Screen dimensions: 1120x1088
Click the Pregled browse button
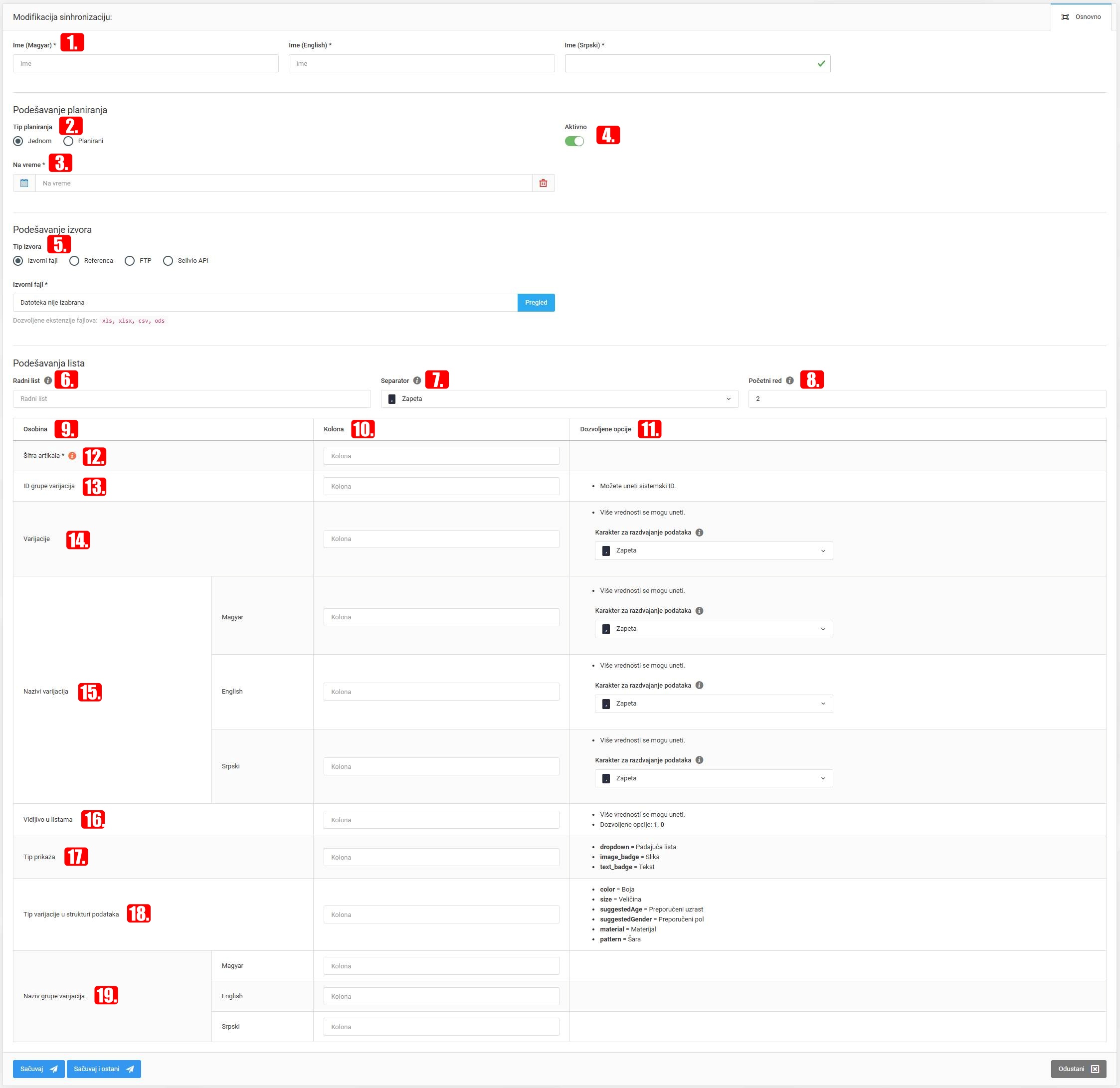[536, 302]
